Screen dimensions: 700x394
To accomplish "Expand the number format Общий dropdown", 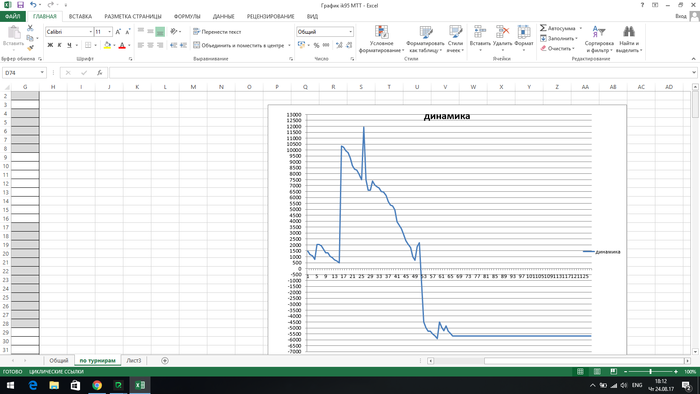I will (350, 32).
